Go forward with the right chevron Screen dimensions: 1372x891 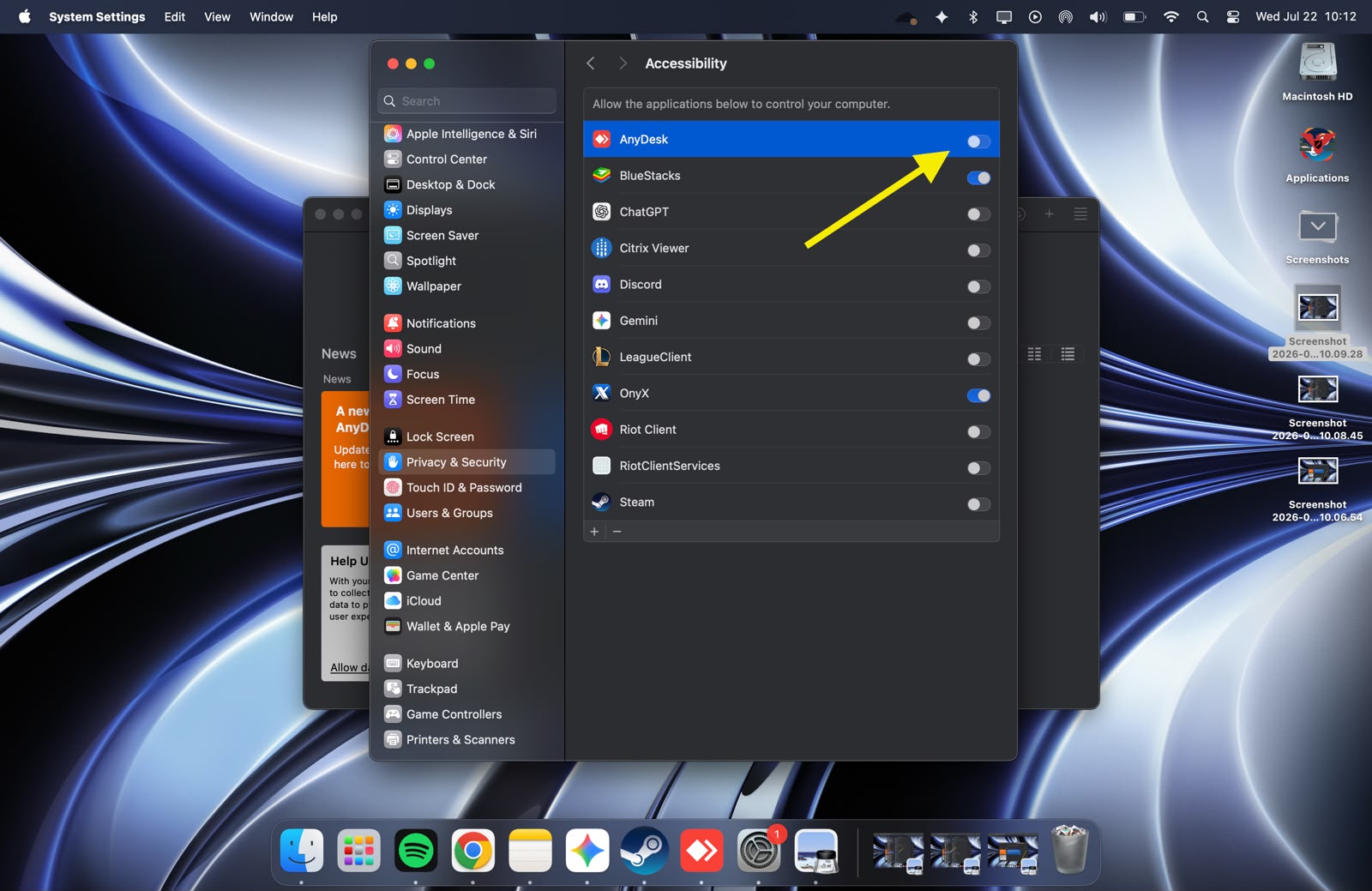pos(623,63)
